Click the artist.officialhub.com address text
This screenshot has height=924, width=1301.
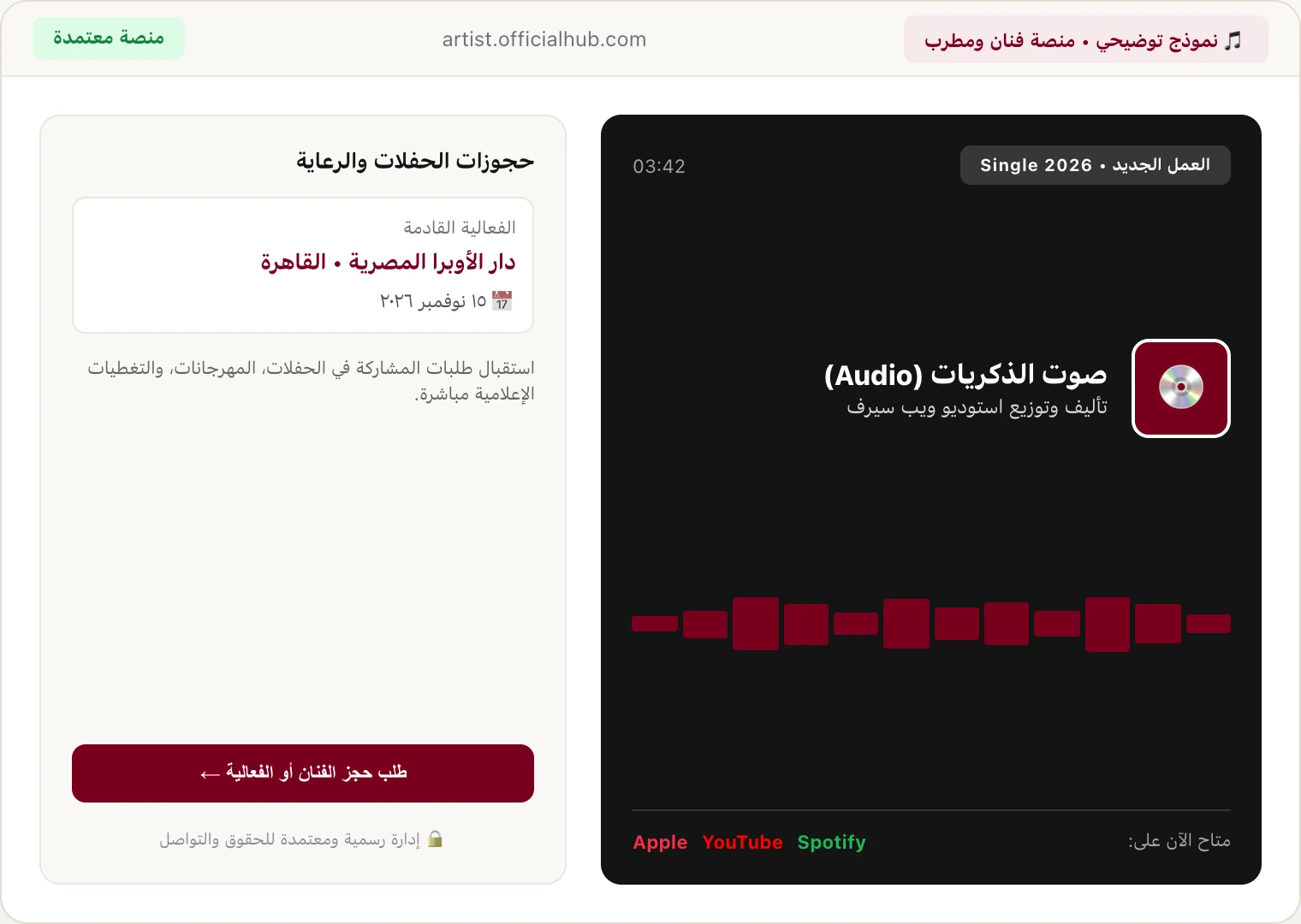click(x=544, y=39)
